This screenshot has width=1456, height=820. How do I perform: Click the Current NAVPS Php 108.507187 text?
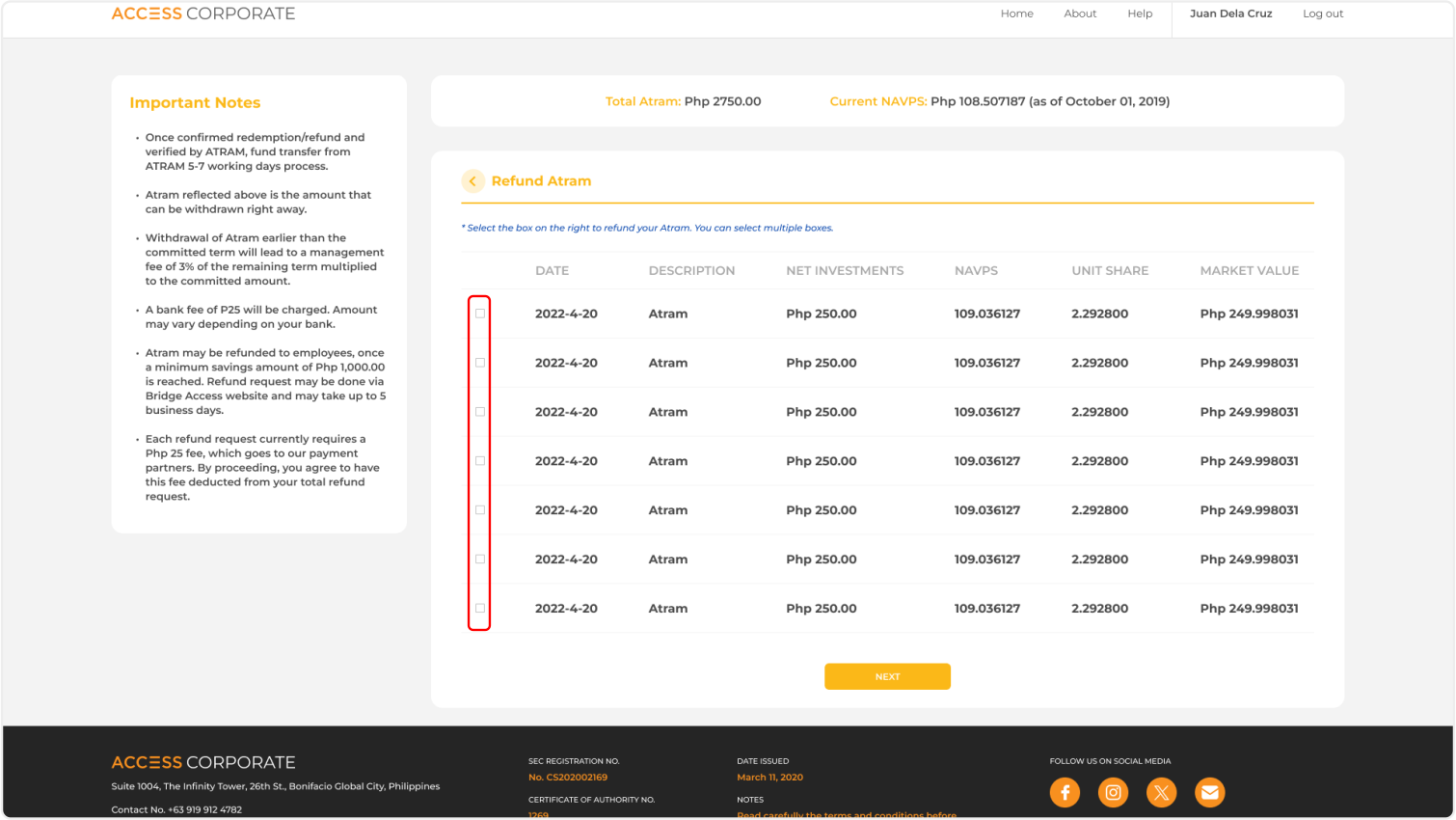1000,101
